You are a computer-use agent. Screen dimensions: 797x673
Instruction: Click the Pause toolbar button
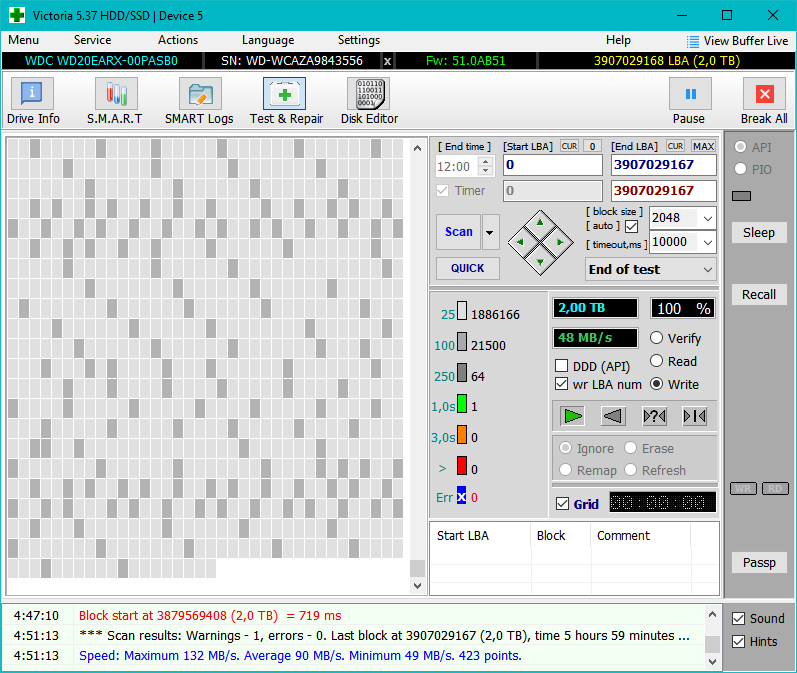point(689,101)
